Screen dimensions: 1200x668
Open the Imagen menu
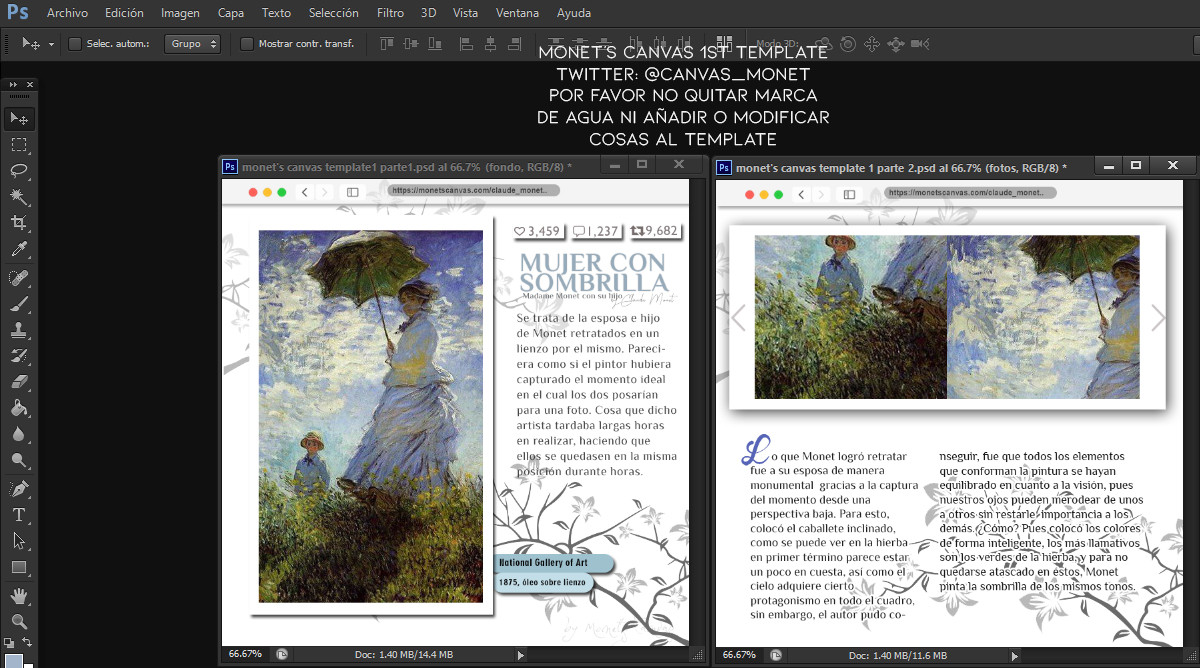(x=180, y=13)
